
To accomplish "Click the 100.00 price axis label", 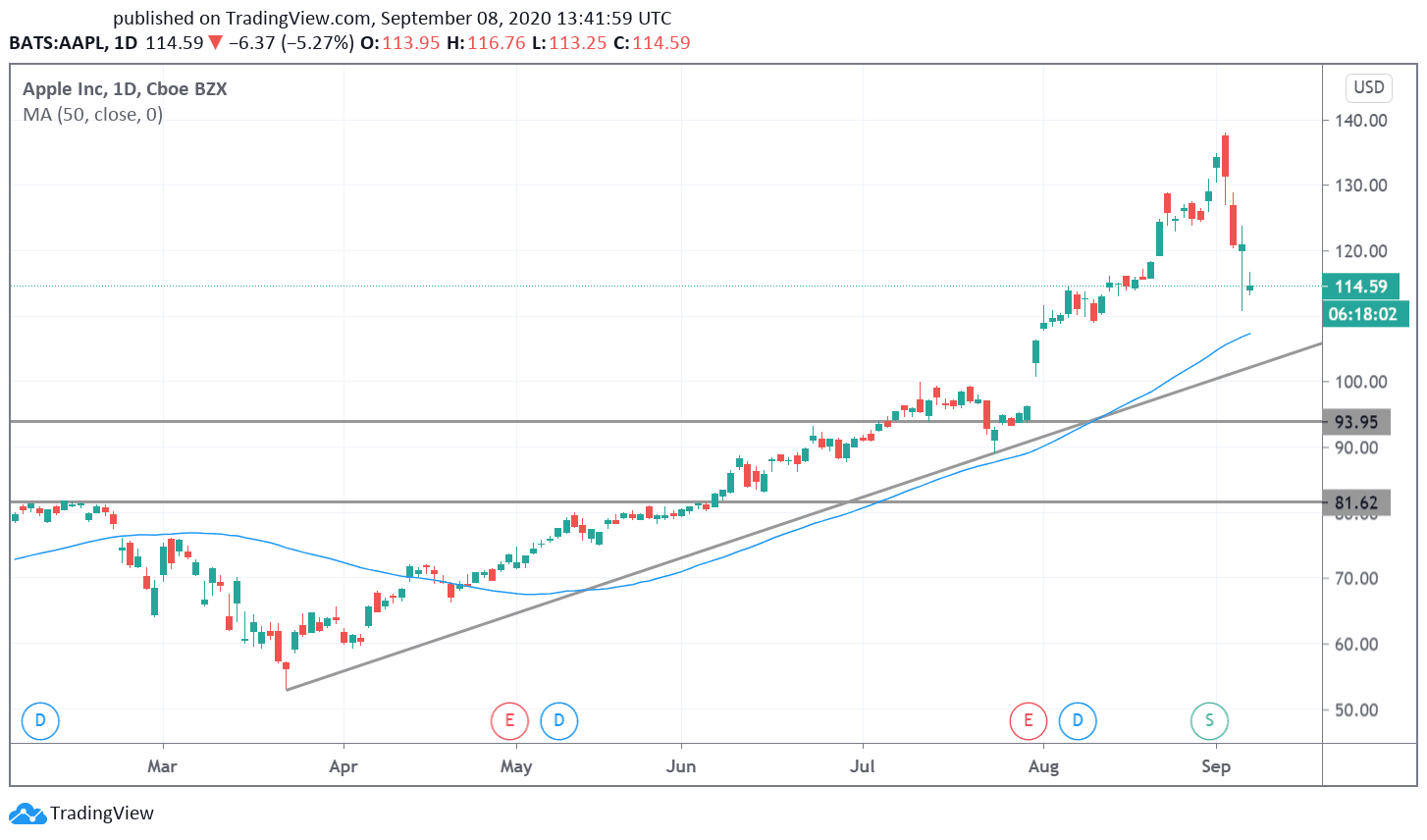I will (x=1361, y=382).
